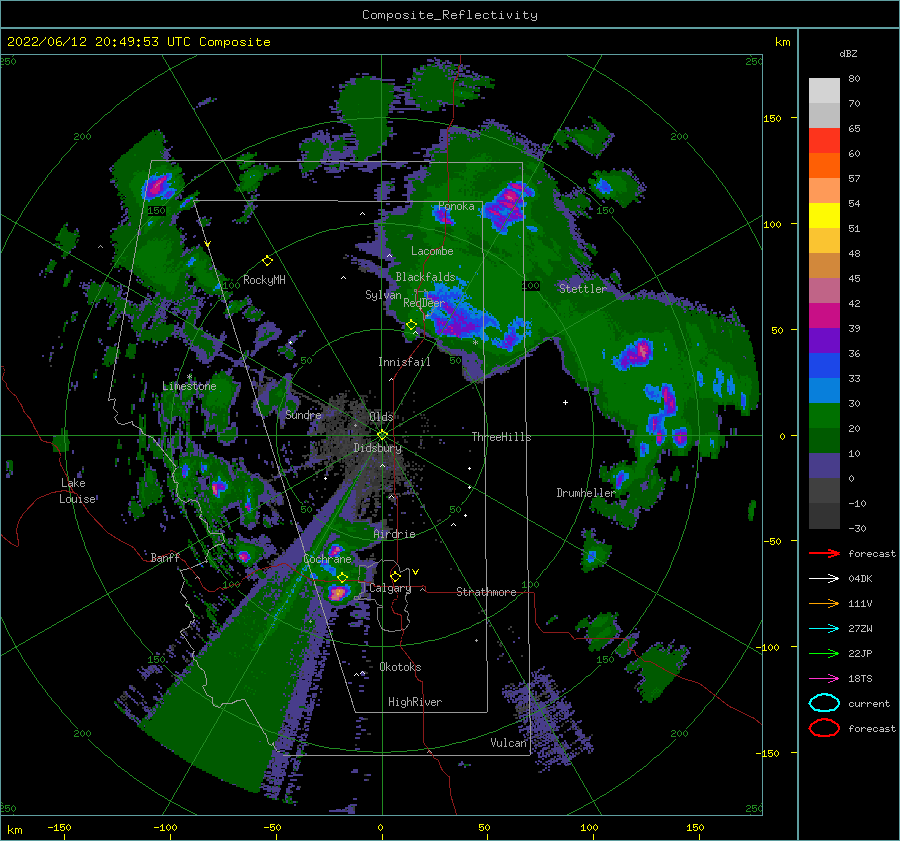The height and width of the screenshot is (841, 900).
Task: Click the storm cell southwest of Cochrane
Action: click(x=338, y=593)
